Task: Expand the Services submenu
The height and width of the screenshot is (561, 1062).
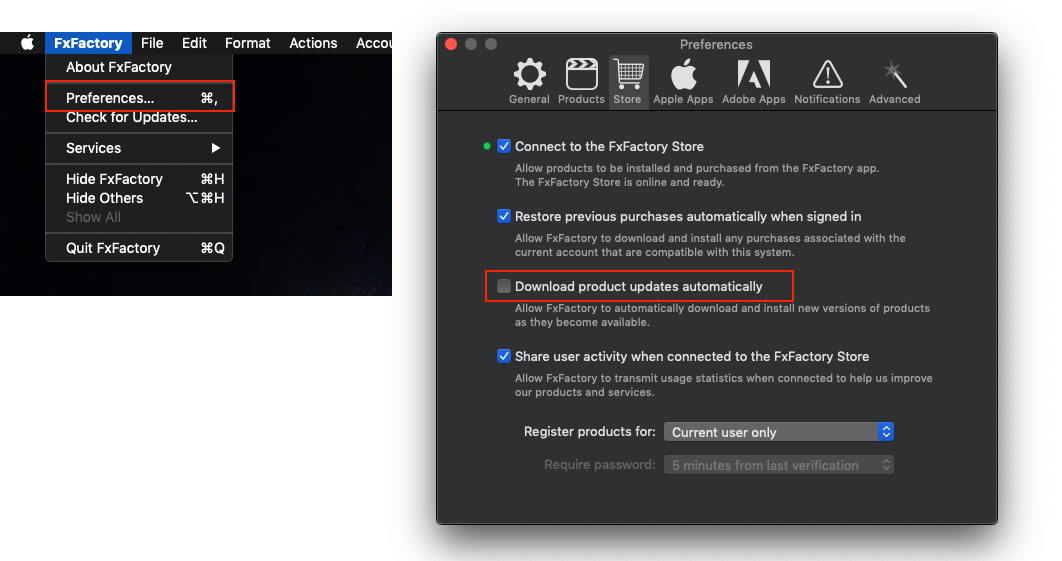Action: pos(139,148)
